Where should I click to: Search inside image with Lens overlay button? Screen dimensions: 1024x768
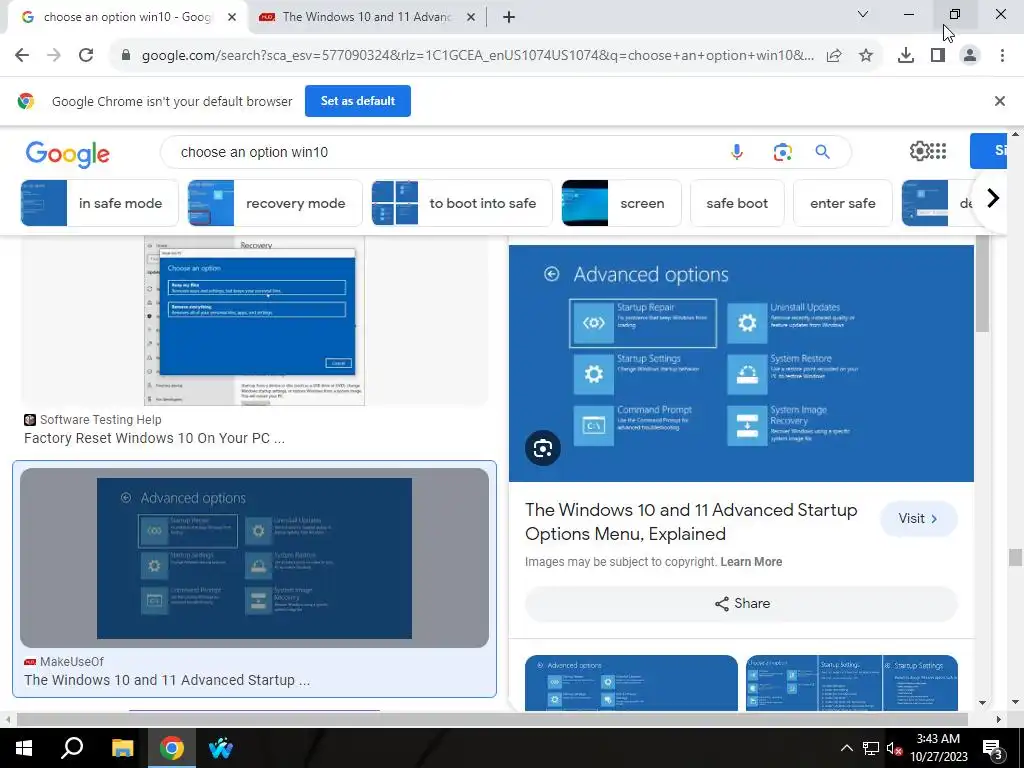point(543,448)
